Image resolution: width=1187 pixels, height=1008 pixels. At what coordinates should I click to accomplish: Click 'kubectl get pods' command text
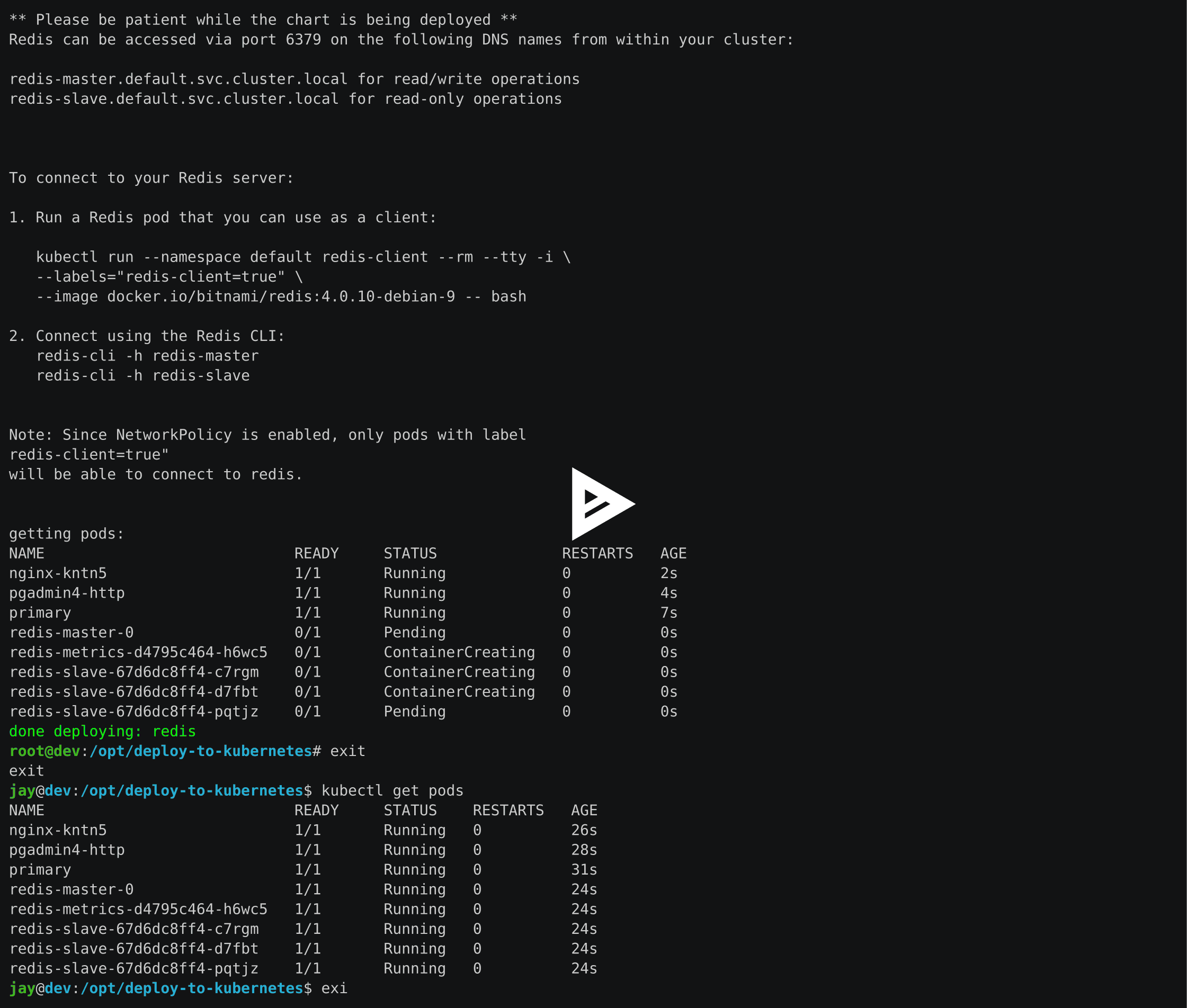point(392,790)
